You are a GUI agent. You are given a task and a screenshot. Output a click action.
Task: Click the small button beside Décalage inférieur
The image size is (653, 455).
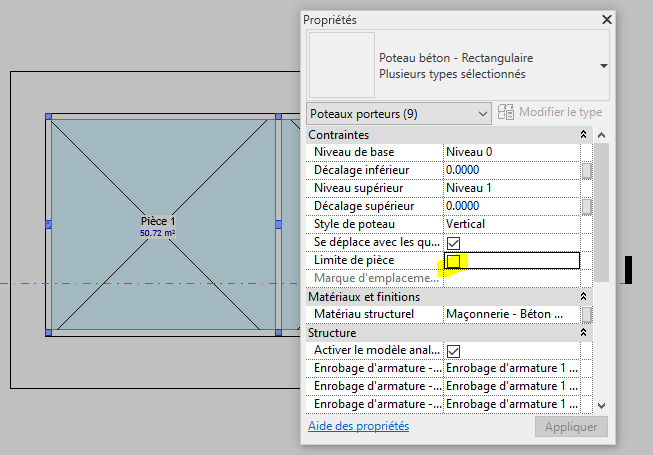(587, 170)
